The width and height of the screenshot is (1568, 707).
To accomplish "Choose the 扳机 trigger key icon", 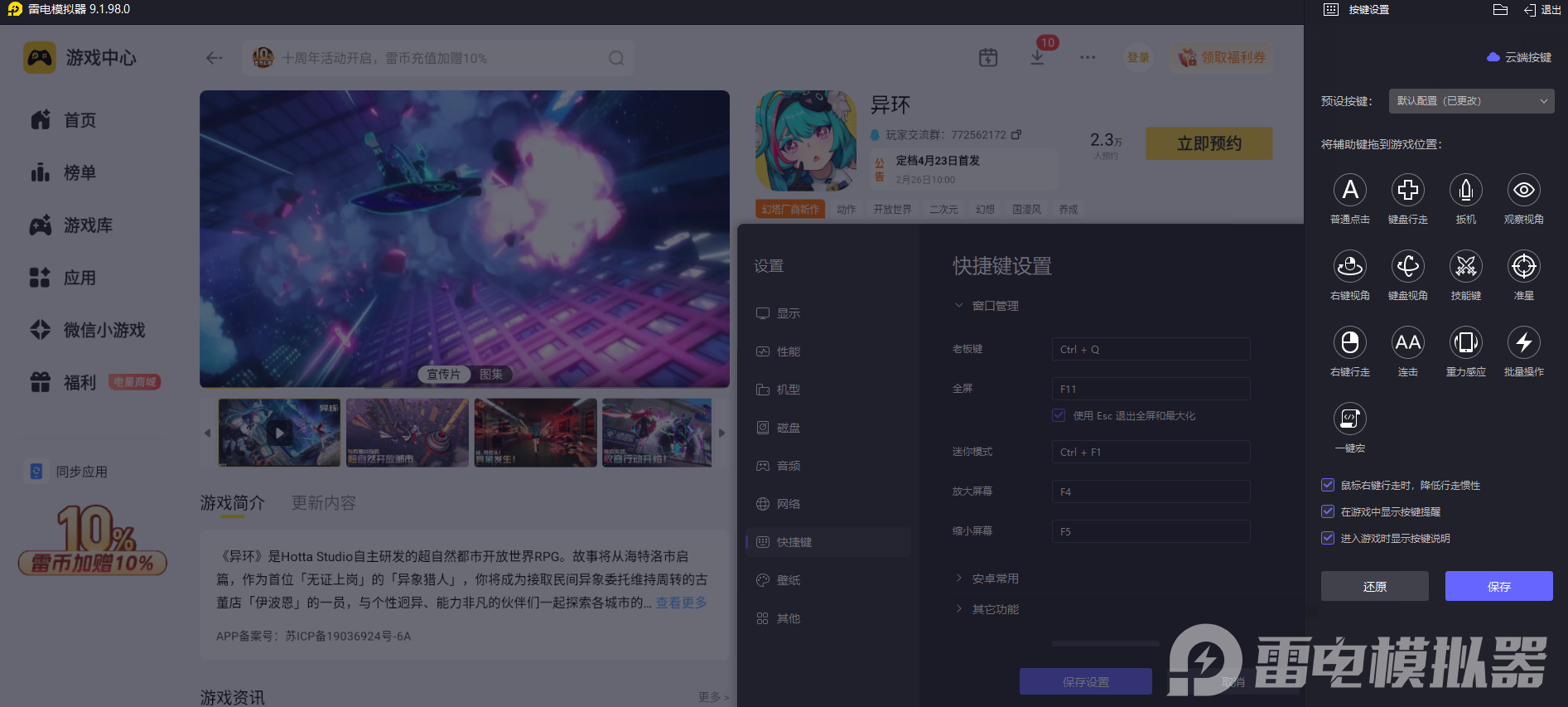I will pyautogui.click(x=1466, y=190).
